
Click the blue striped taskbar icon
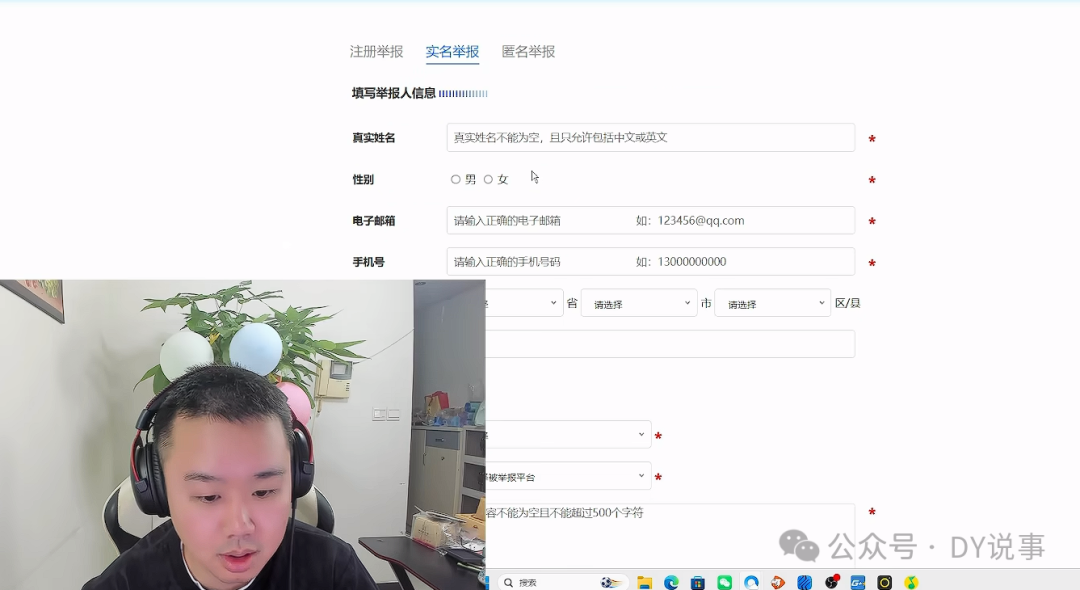[x=804, y=582]
